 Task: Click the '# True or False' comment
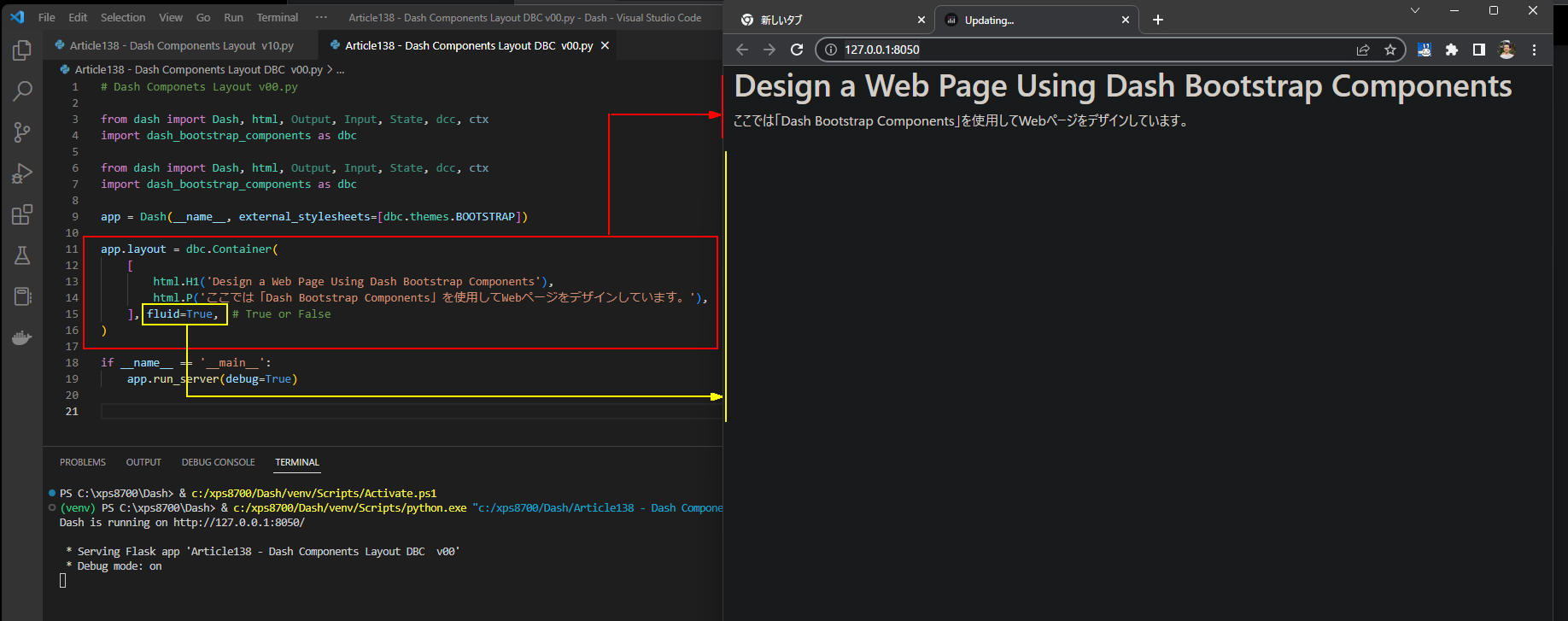[282, 314]
